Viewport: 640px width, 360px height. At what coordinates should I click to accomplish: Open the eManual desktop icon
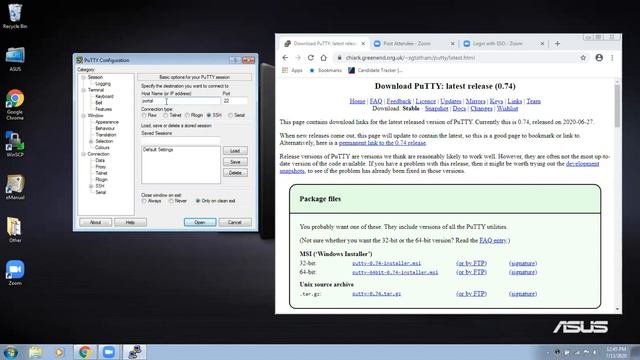click(x=15, y=187)
